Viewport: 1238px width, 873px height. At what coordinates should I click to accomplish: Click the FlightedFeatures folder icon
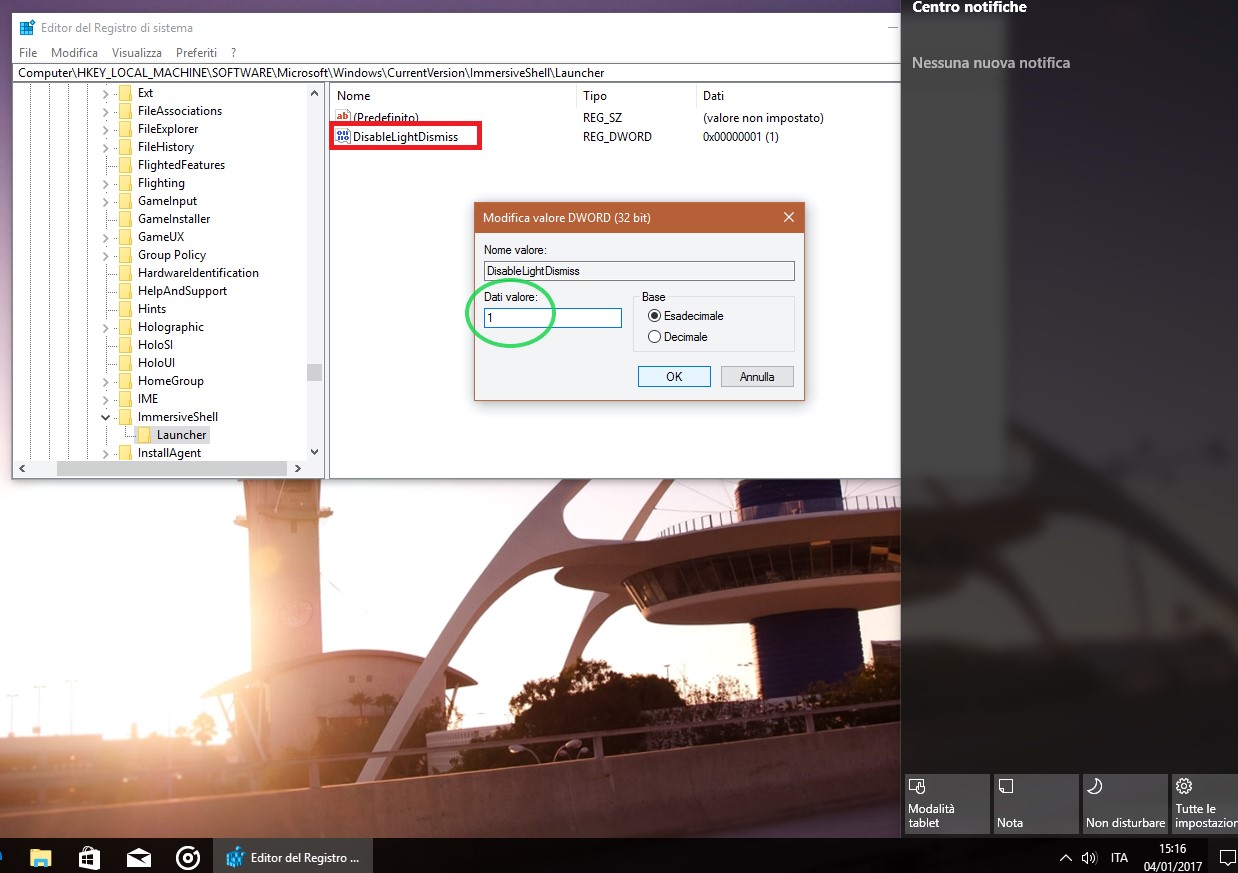coord(125,165)
